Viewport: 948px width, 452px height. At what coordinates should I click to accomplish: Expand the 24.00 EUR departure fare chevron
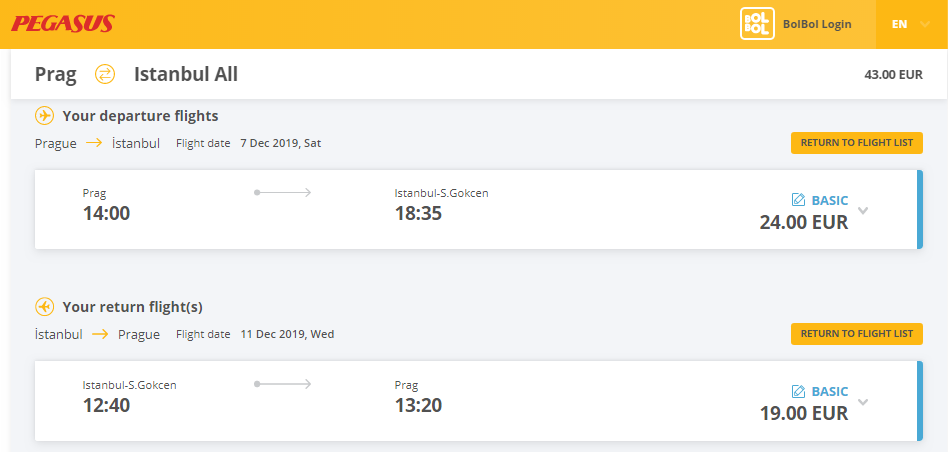click(x=863, y=211)
